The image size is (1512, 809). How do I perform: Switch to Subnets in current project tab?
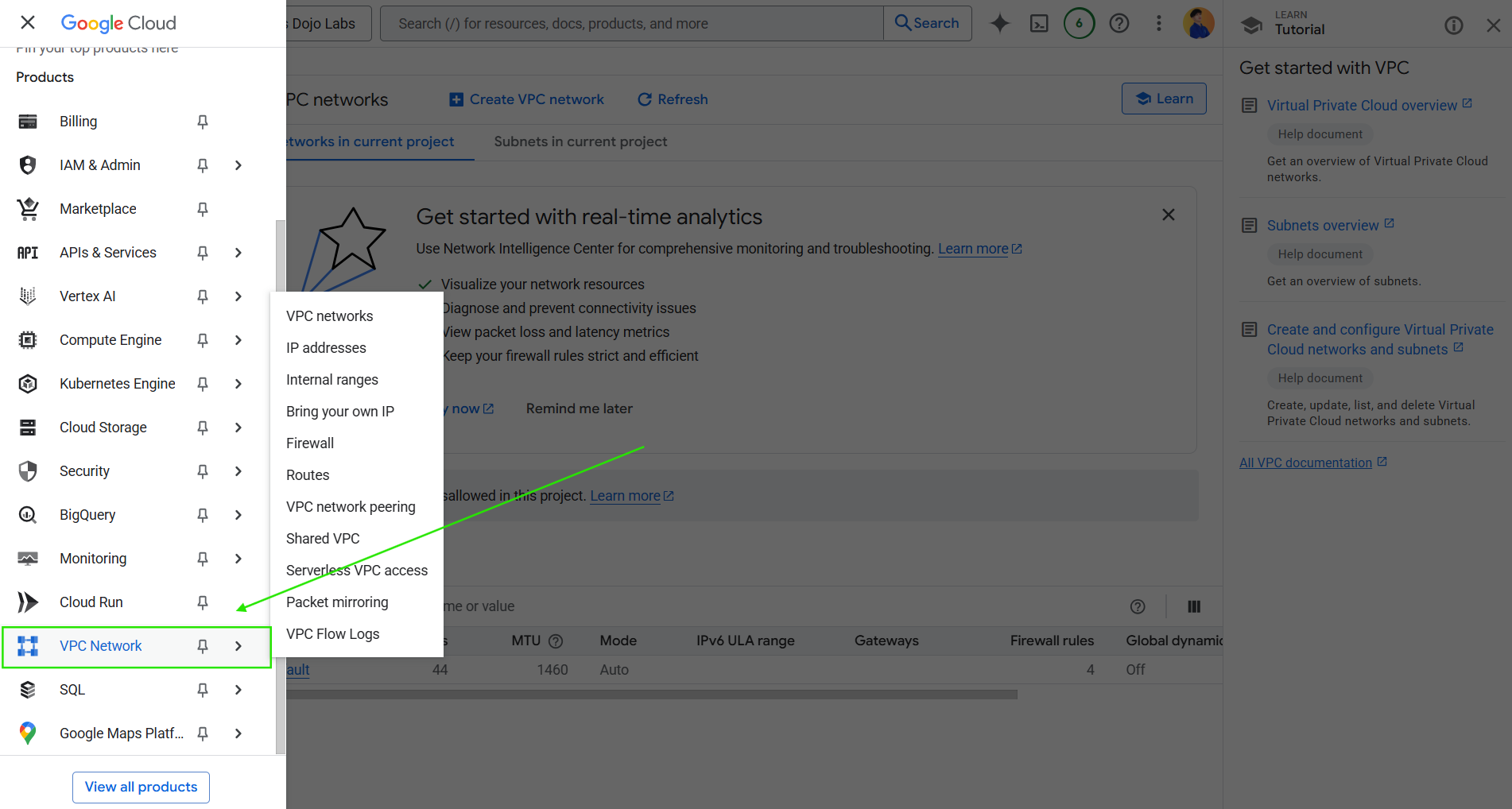click(580, 141)
